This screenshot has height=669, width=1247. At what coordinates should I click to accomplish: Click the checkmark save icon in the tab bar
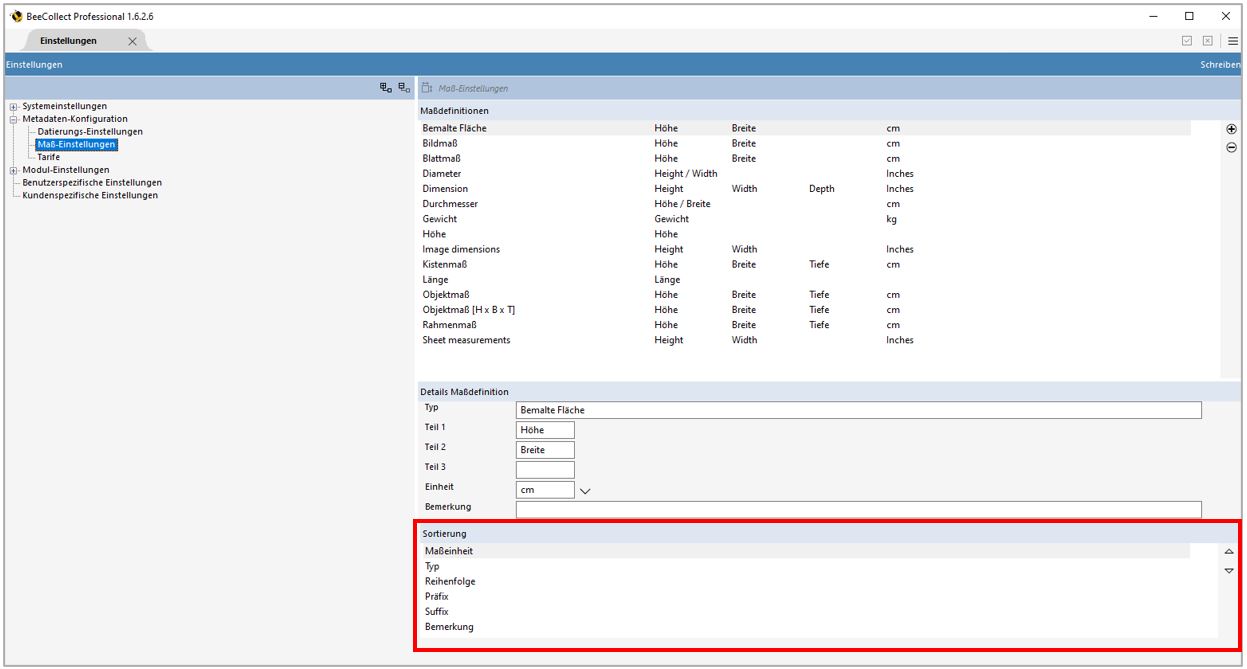1187,41
